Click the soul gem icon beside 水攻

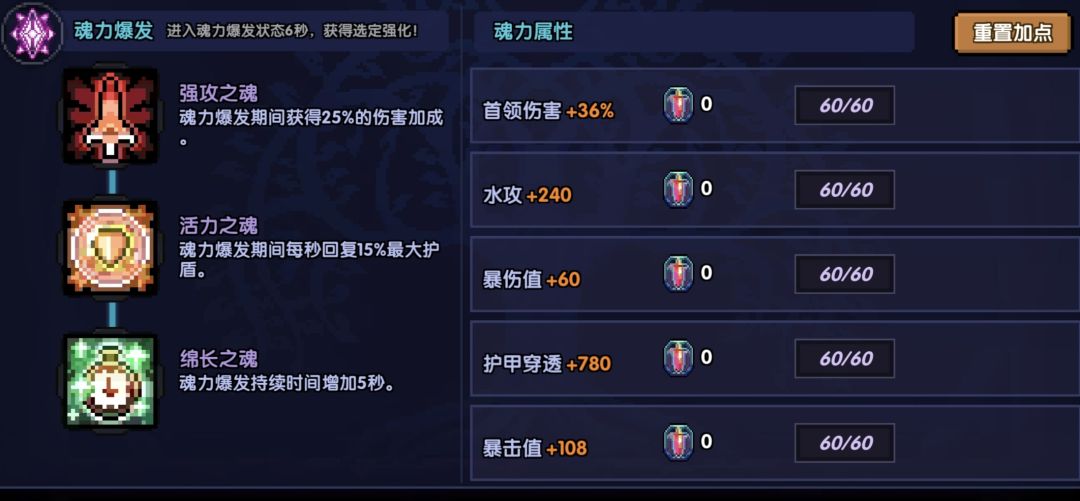[x=679, y=190]
